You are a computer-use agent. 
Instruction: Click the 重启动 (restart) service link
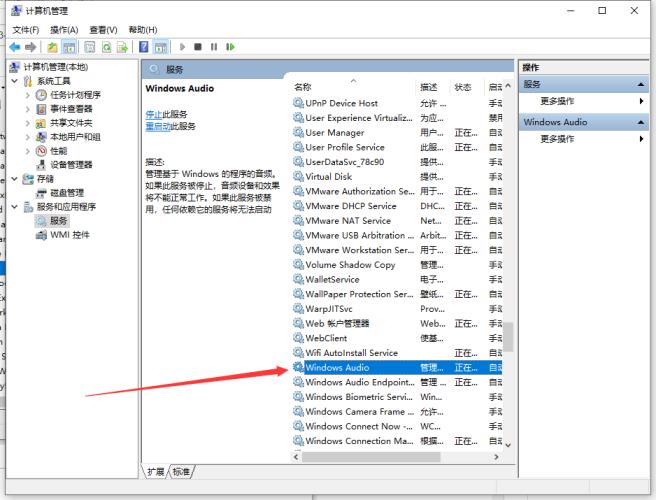pyautogui.click(x=156, y=127)
